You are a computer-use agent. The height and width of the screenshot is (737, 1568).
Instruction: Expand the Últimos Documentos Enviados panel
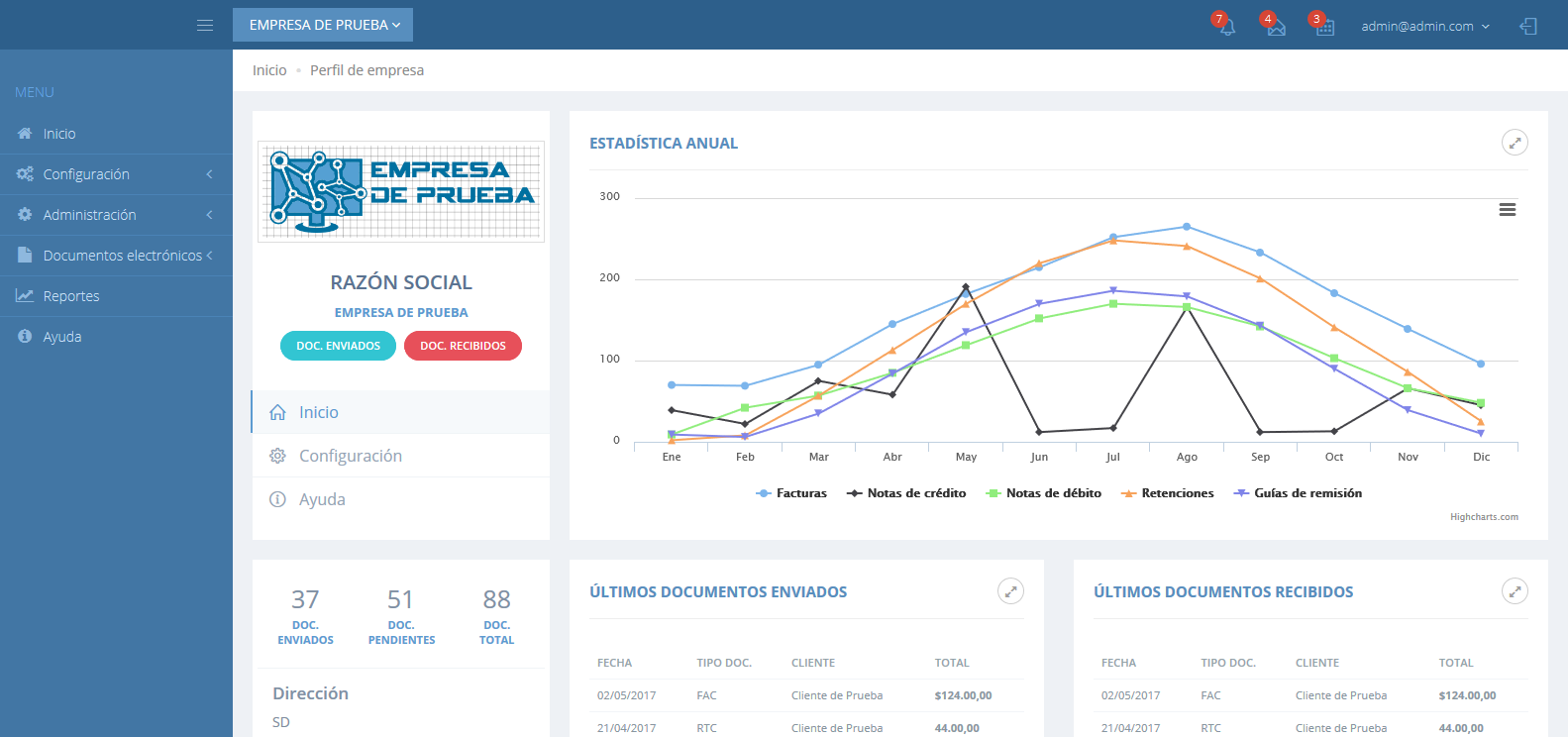(1010, 591)
